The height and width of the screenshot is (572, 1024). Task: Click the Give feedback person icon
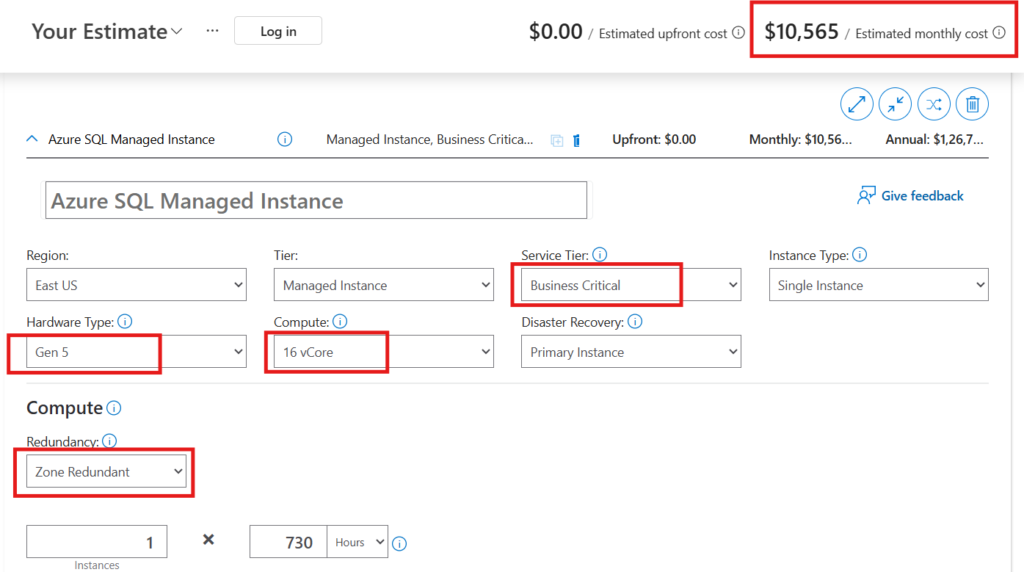click(866, 195)
